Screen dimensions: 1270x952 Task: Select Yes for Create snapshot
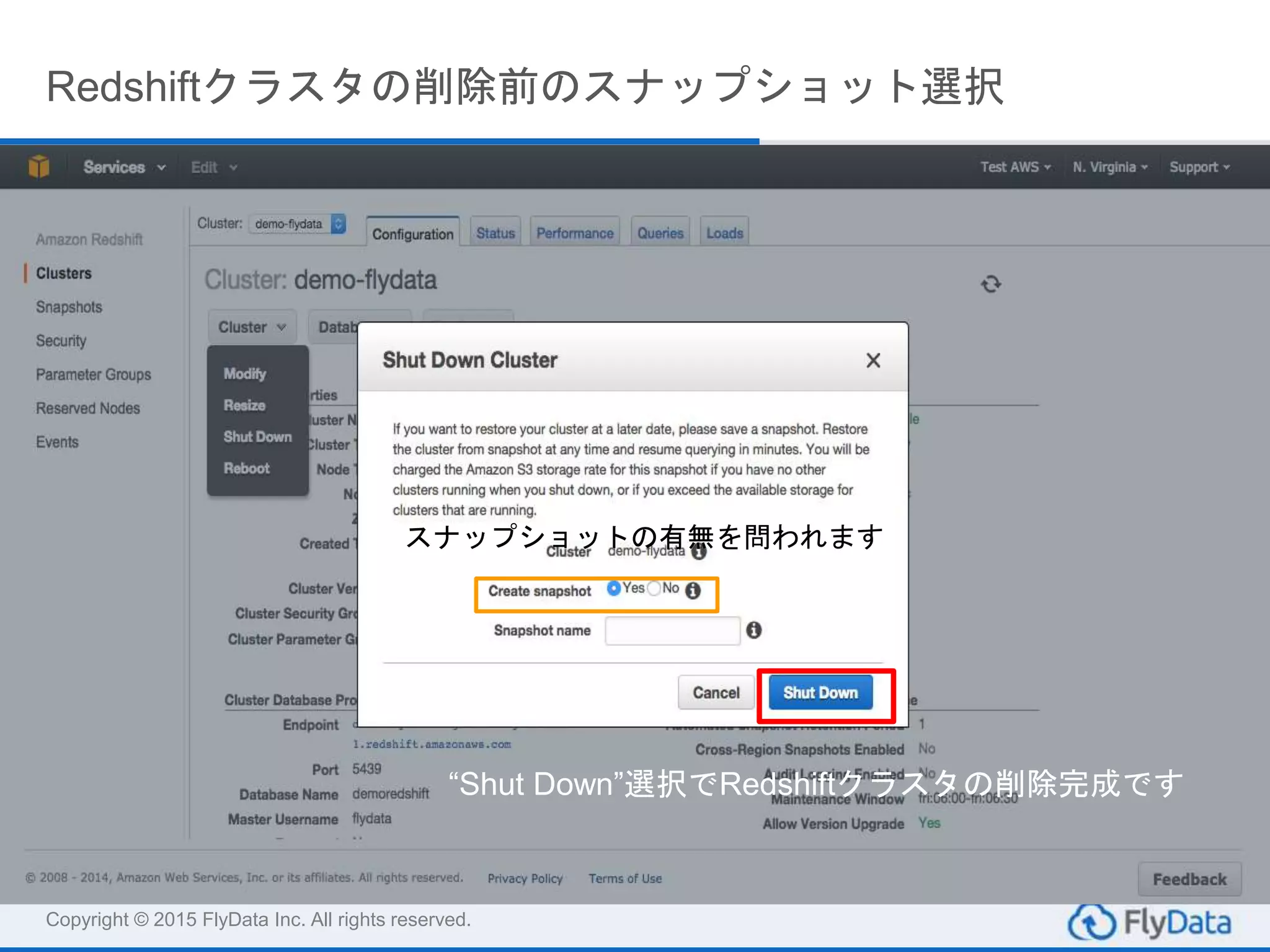tap(613, 588)
